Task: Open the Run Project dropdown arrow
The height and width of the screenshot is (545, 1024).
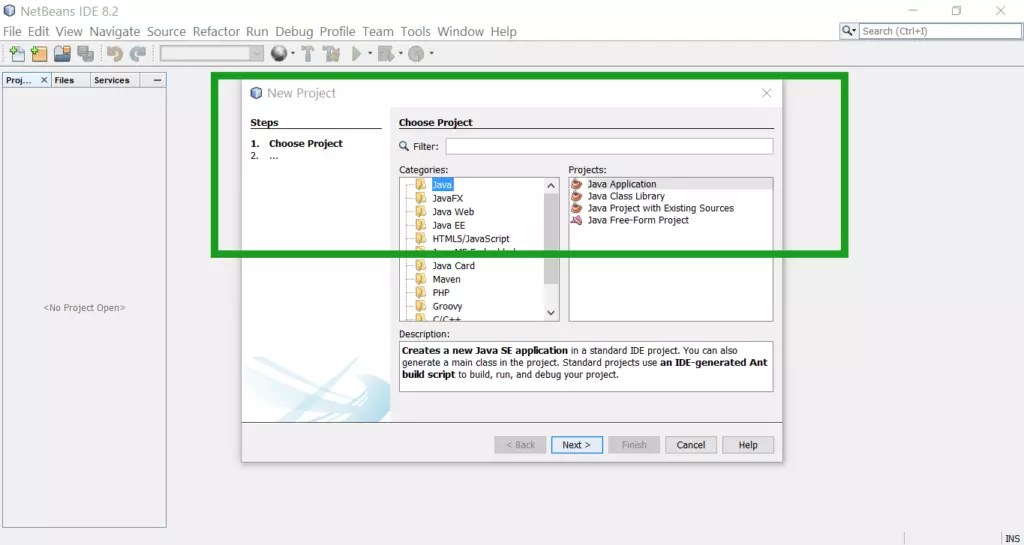Action: pyautogui.click(x=370, y=54)
